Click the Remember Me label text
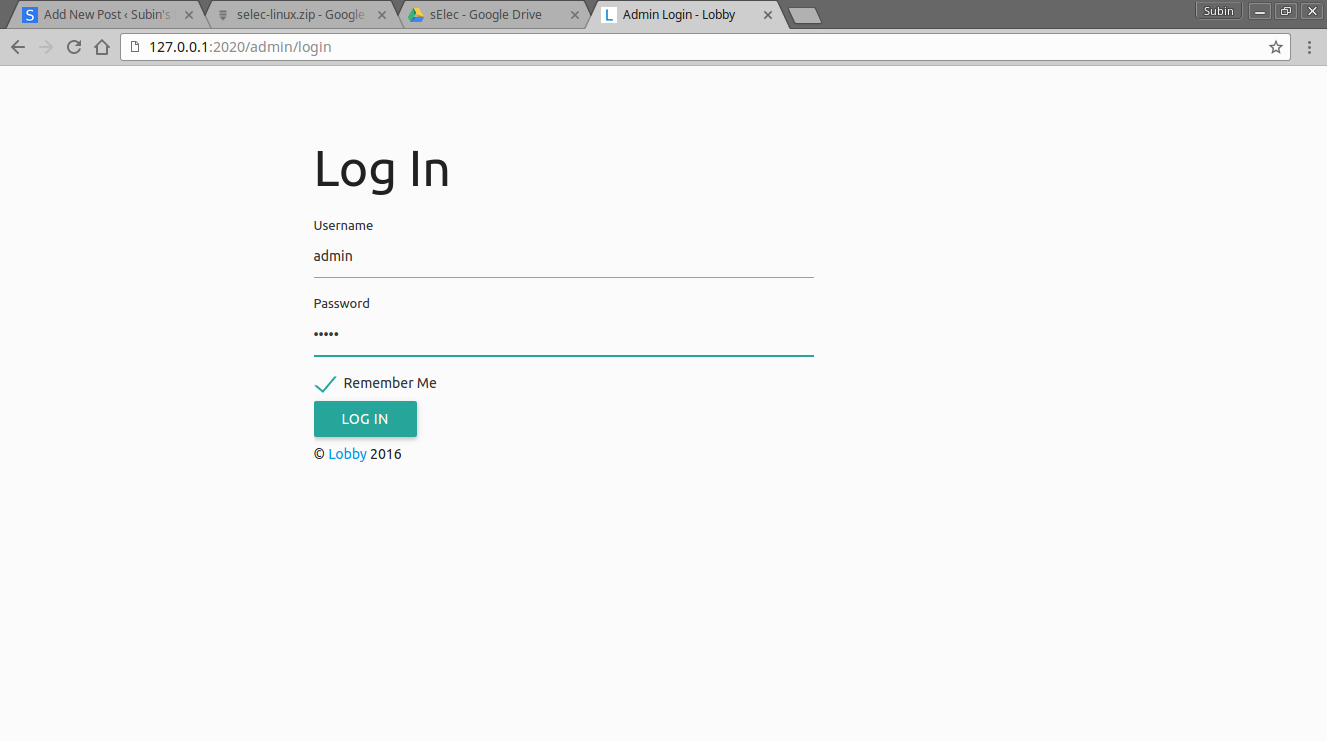Image resolution: width=1327 pixels, height=741 pixels. tap(390, 383)
